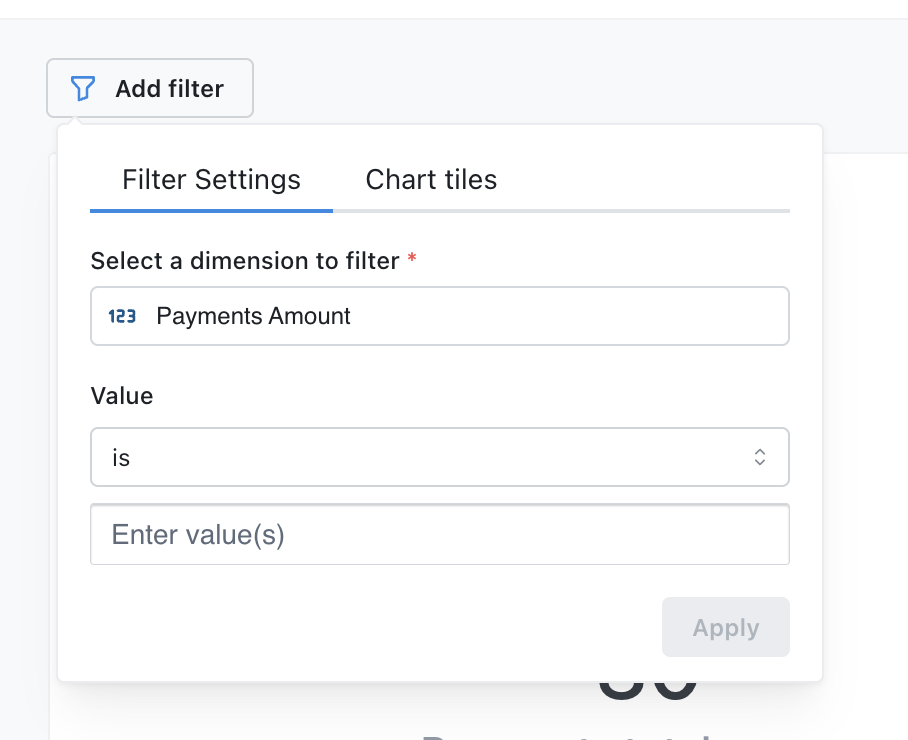Click the funnel icon beside Add filter

pos(83,89)
